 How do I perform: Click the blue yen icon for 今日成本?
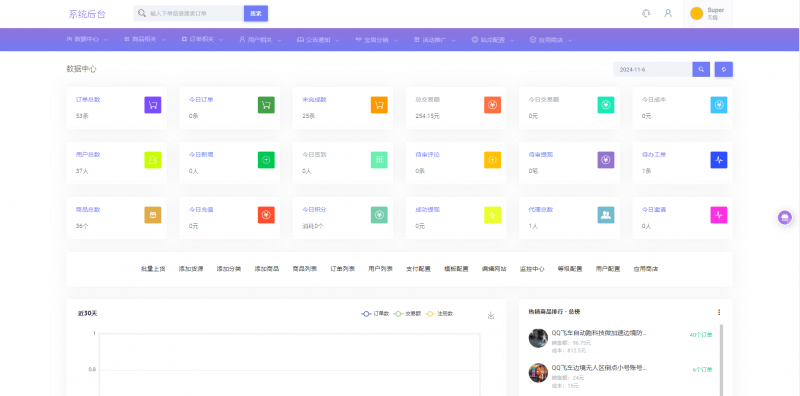719,105
